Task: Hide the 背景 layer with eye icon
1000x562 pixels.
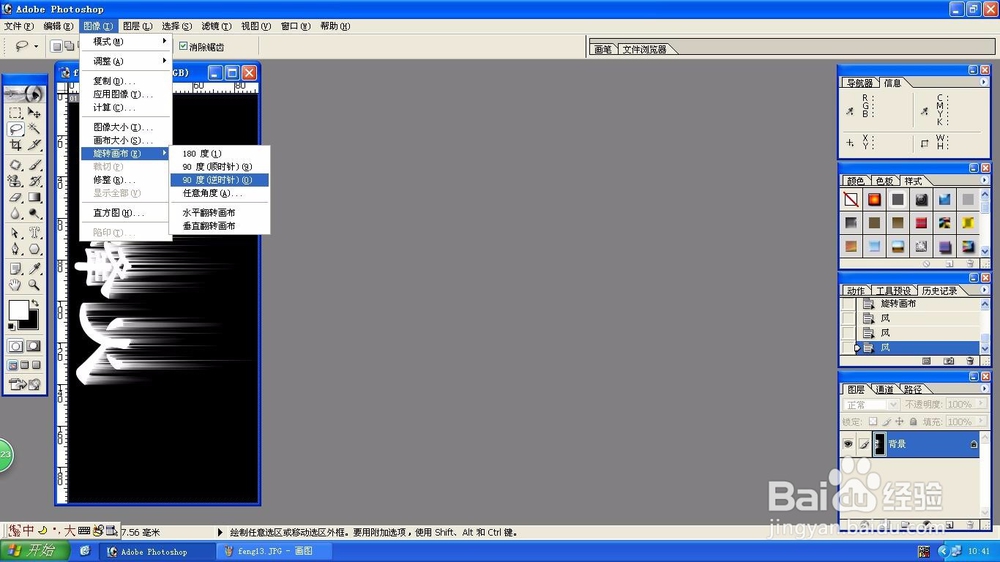Action: [x=848, y=444]
